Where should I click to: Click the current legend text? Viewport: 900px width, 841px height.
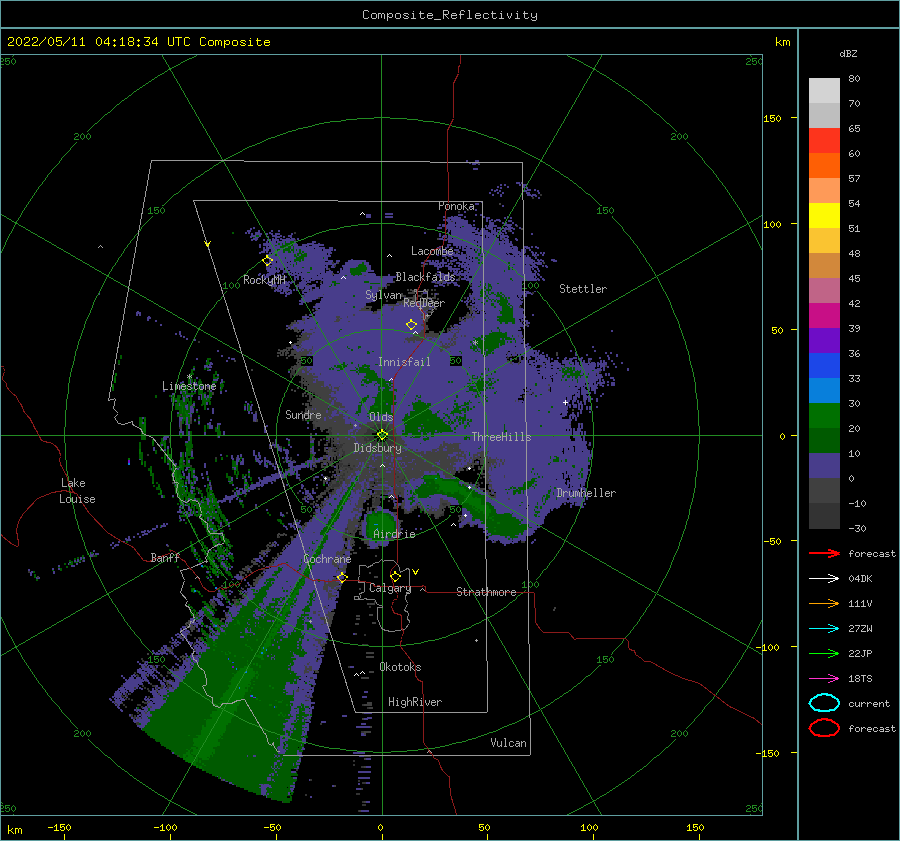point(869,703)
